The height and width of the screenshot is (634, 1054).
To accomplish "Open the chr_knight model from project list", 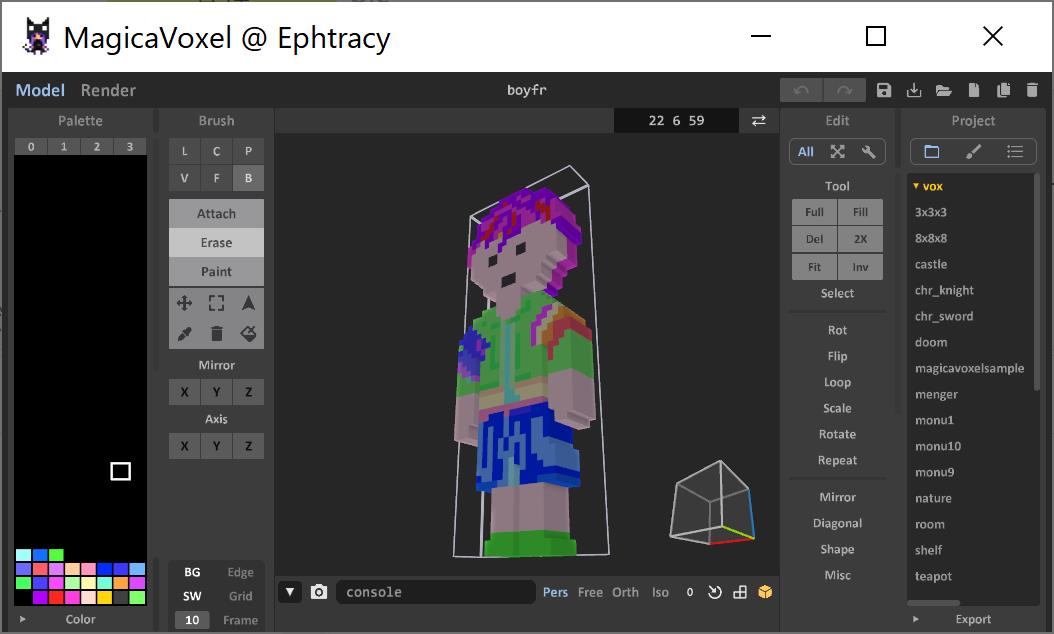I will (944, 290).
